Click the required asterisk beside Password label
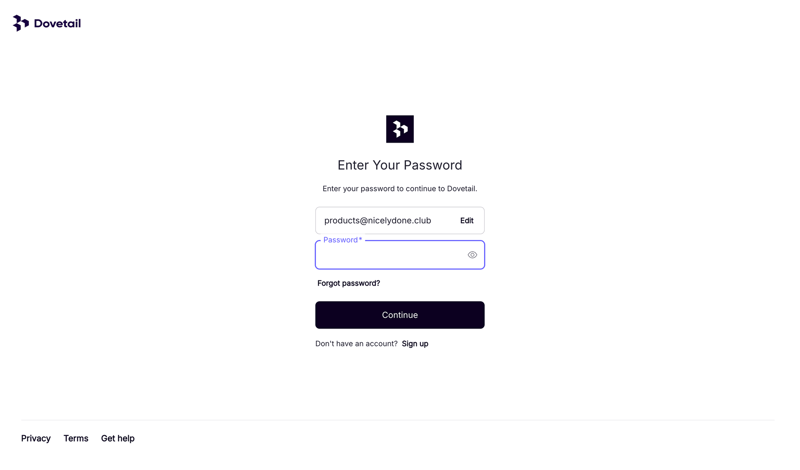Screen dimensions: 800x470 [x=360, y=240]
